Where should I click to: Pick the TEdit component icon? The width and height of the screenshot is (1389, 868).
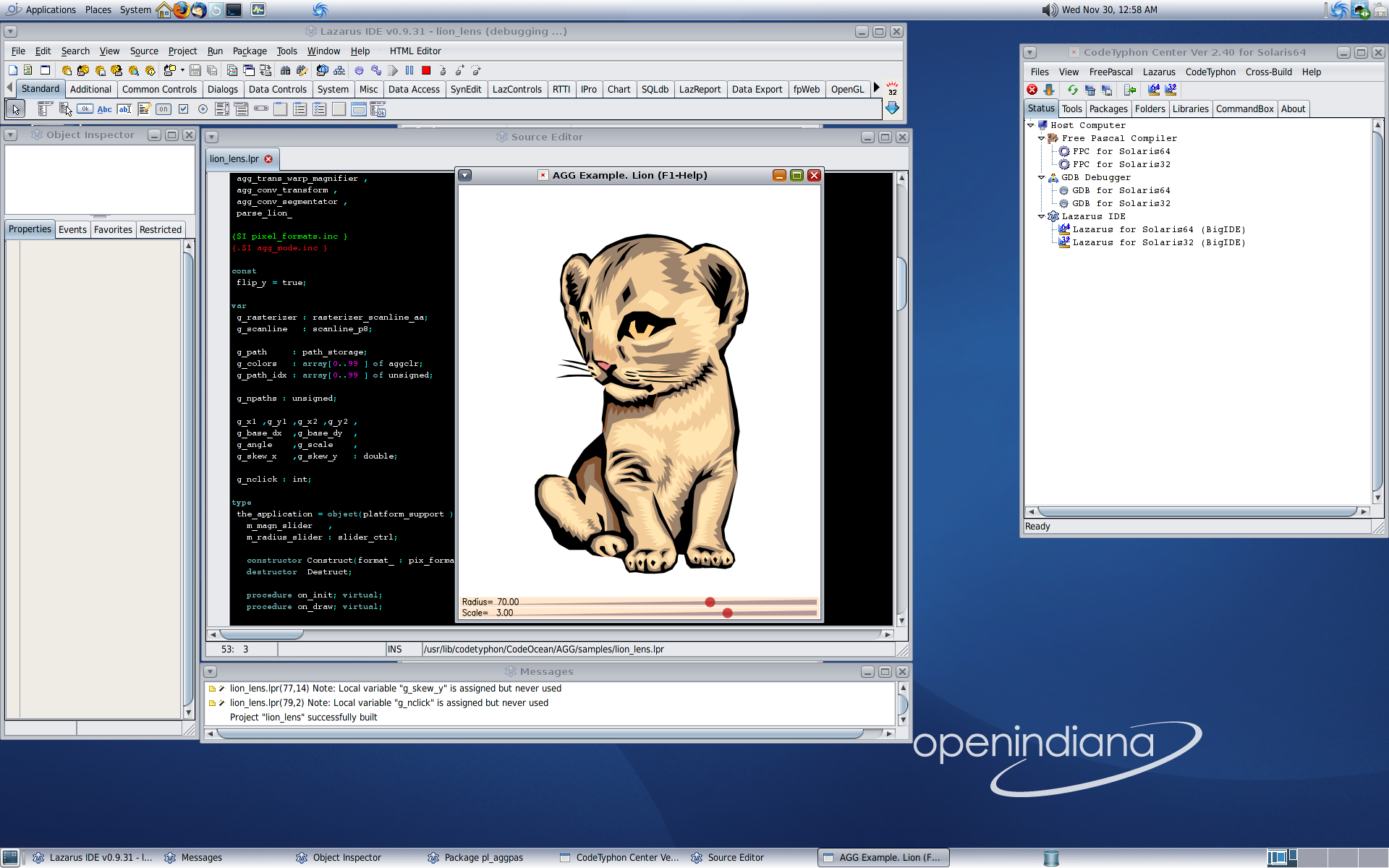(x=124, y=109)
